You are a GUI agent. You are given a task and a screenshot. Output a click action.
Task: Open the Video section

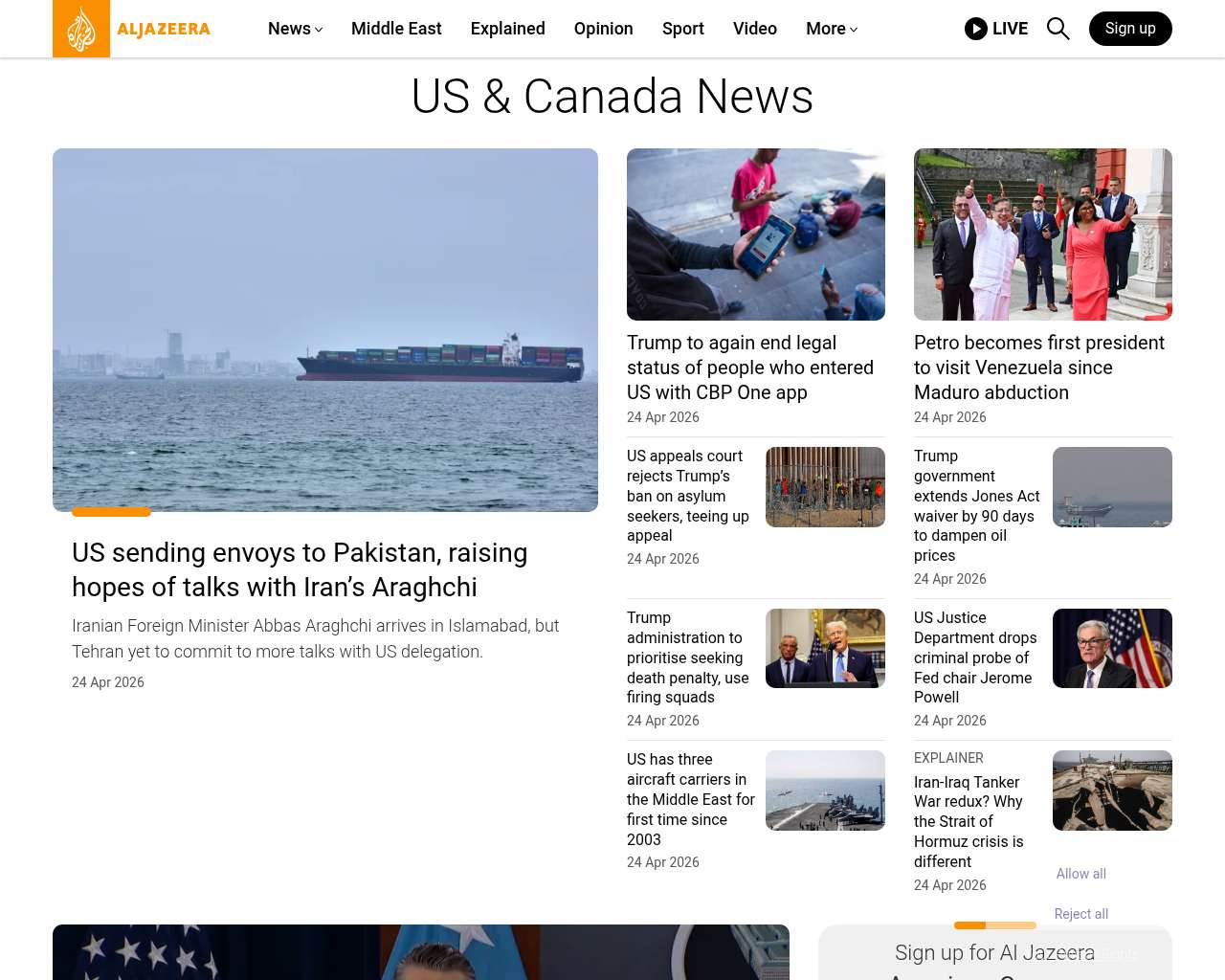coord(754,29)
